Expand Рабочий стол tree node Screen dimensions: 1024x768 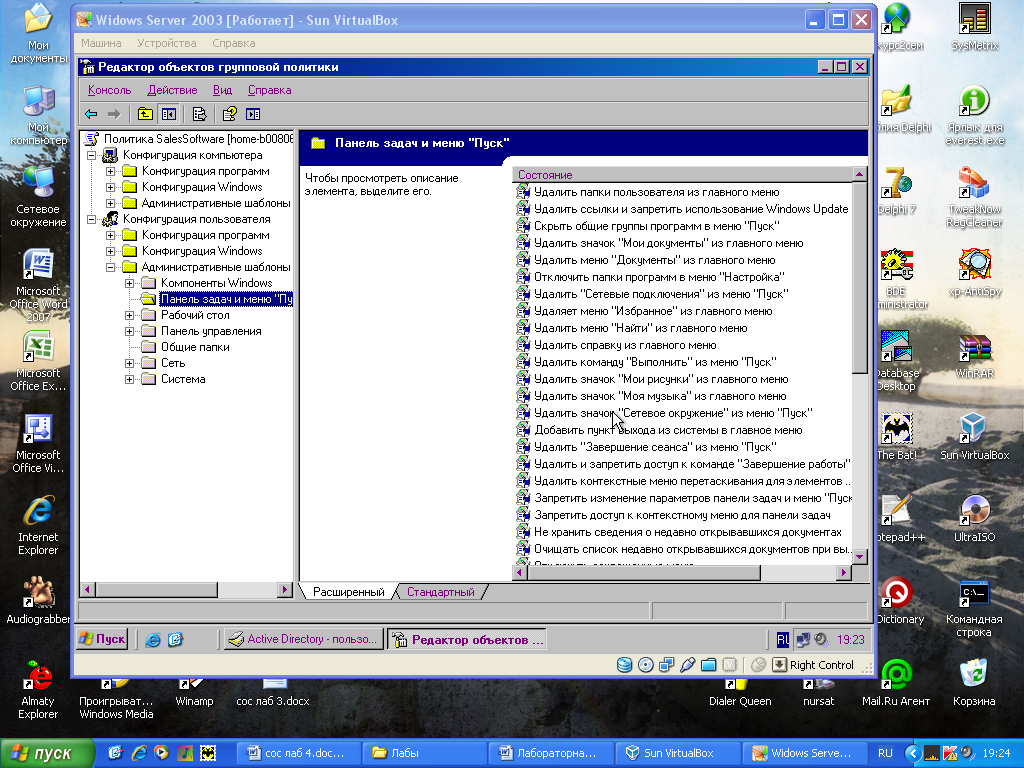coord(130,315)
